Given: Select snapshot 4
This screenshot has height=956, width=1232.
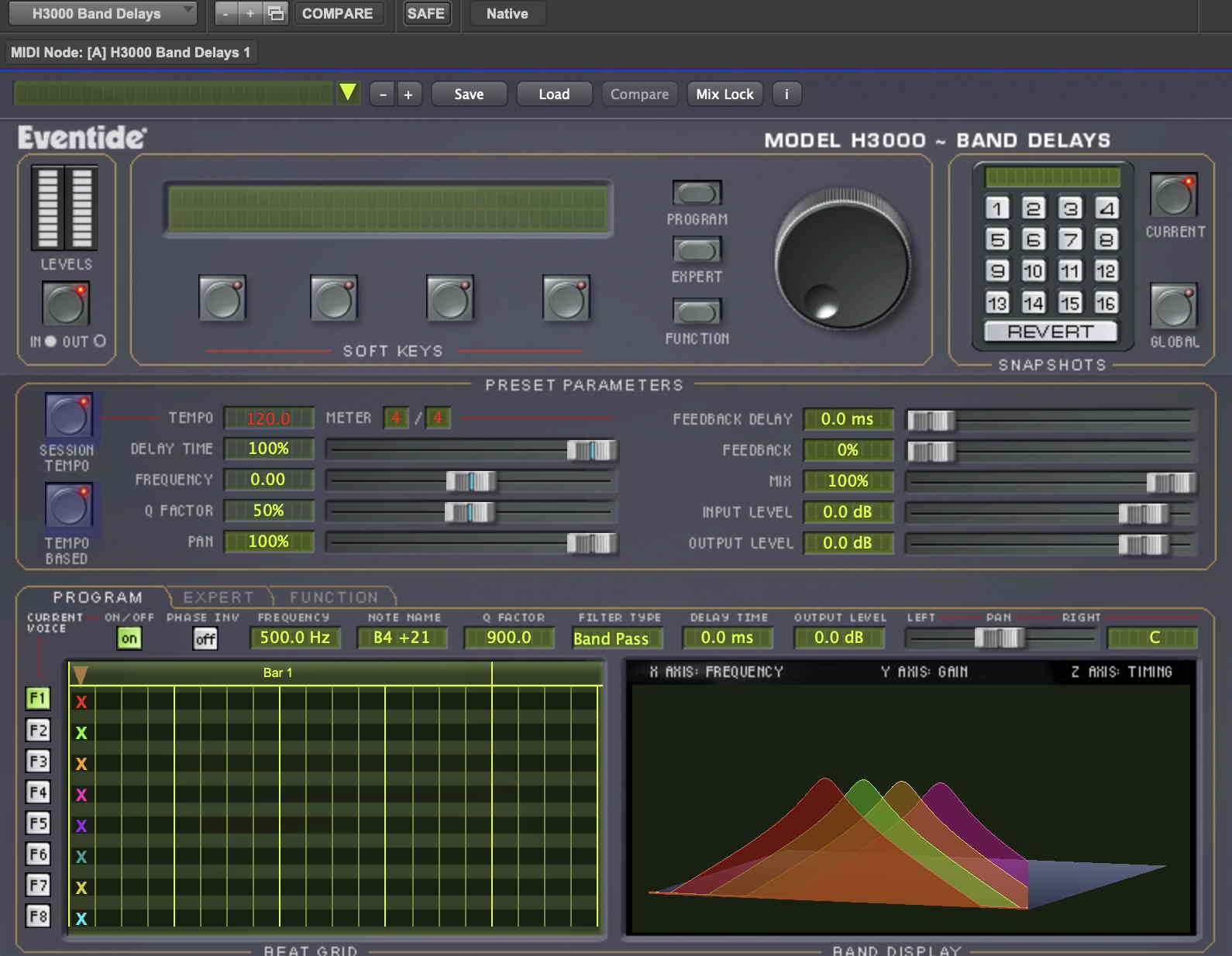Looking at the screenshot, I should [1106, 208].
